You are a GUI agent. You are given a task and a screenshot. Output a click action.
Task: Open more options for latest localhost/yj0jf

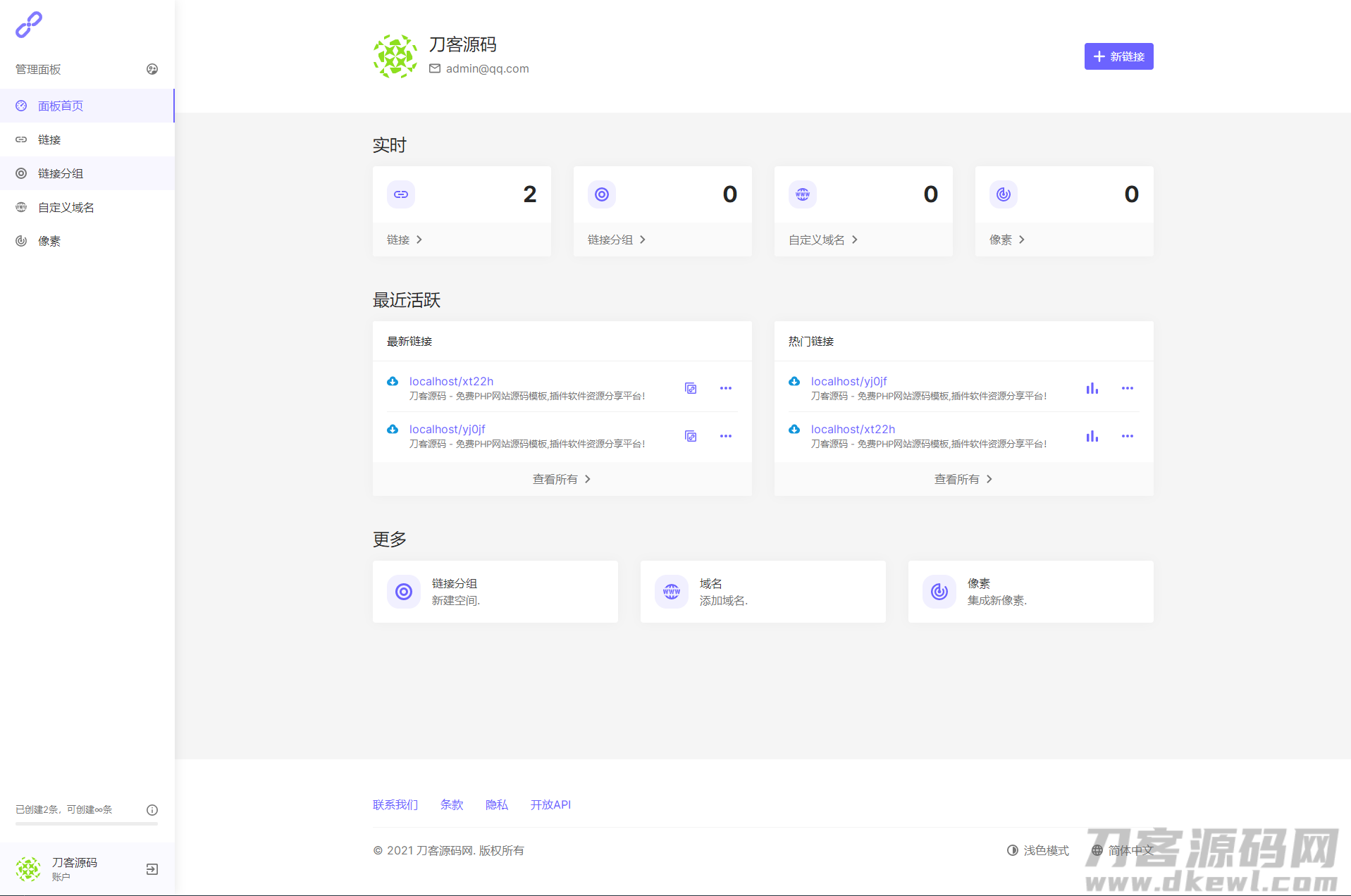(726, 436)
